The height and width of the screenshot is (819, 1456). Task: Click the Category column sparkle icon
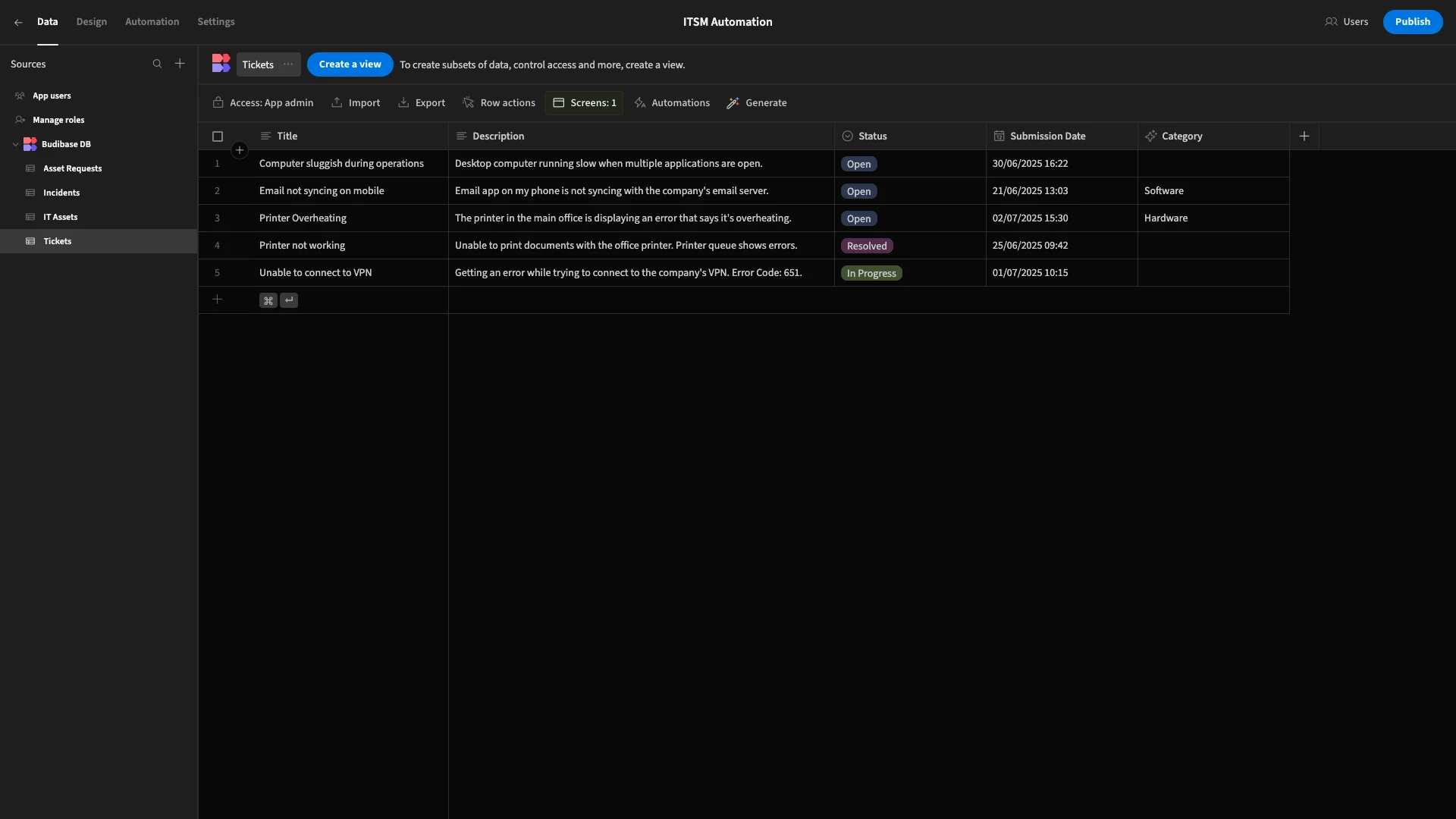(x=1151, y=136)
